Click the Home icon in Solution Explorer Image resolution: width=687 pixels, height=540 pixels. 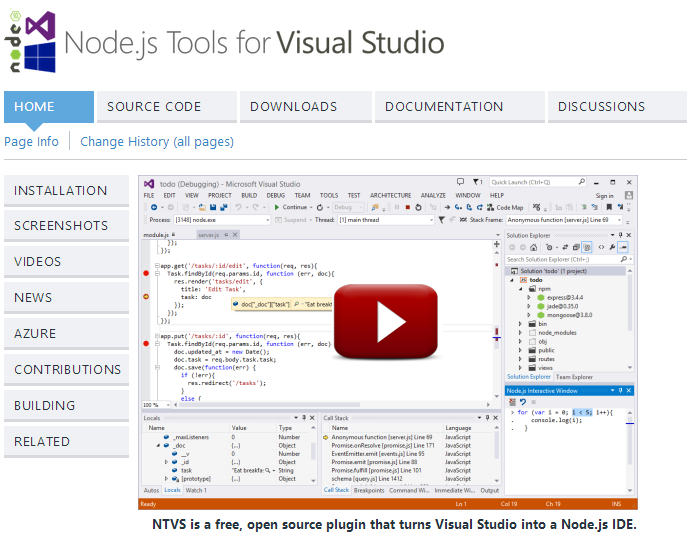pos(533,247)
